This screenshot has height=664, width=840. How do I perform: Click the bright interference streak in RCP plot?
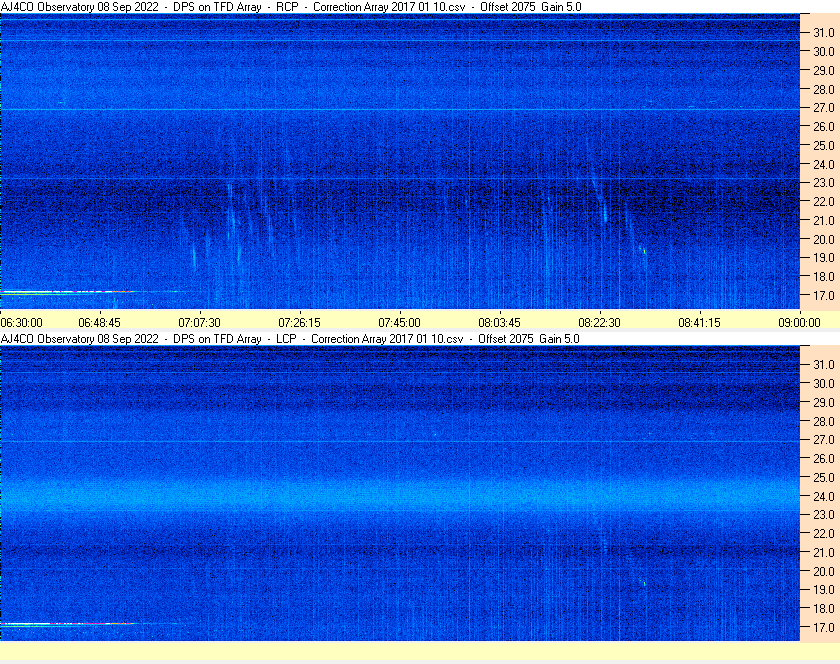pos(67,293)
